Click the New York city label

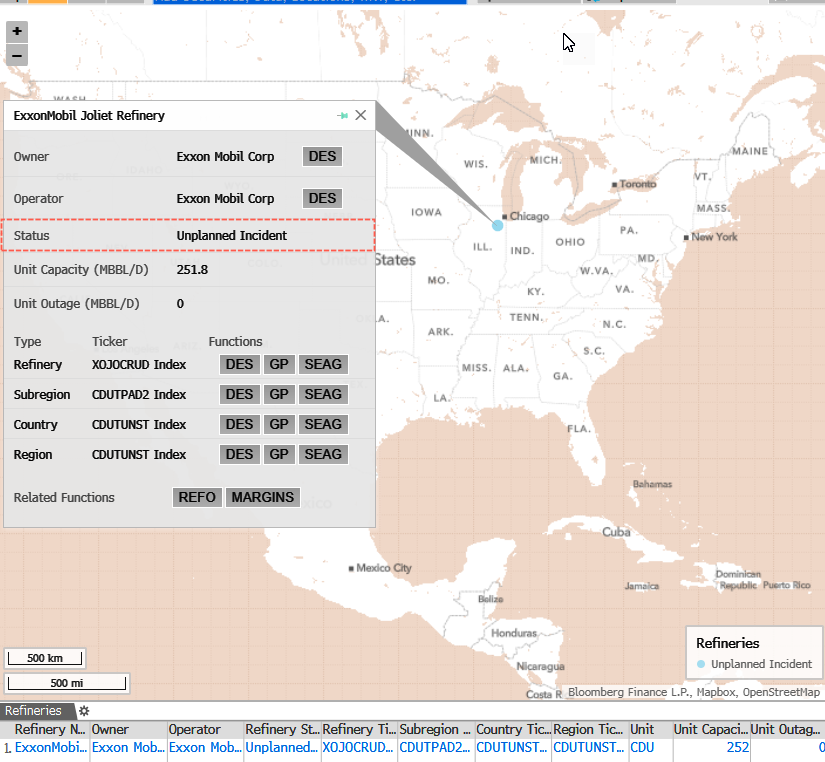714,237
